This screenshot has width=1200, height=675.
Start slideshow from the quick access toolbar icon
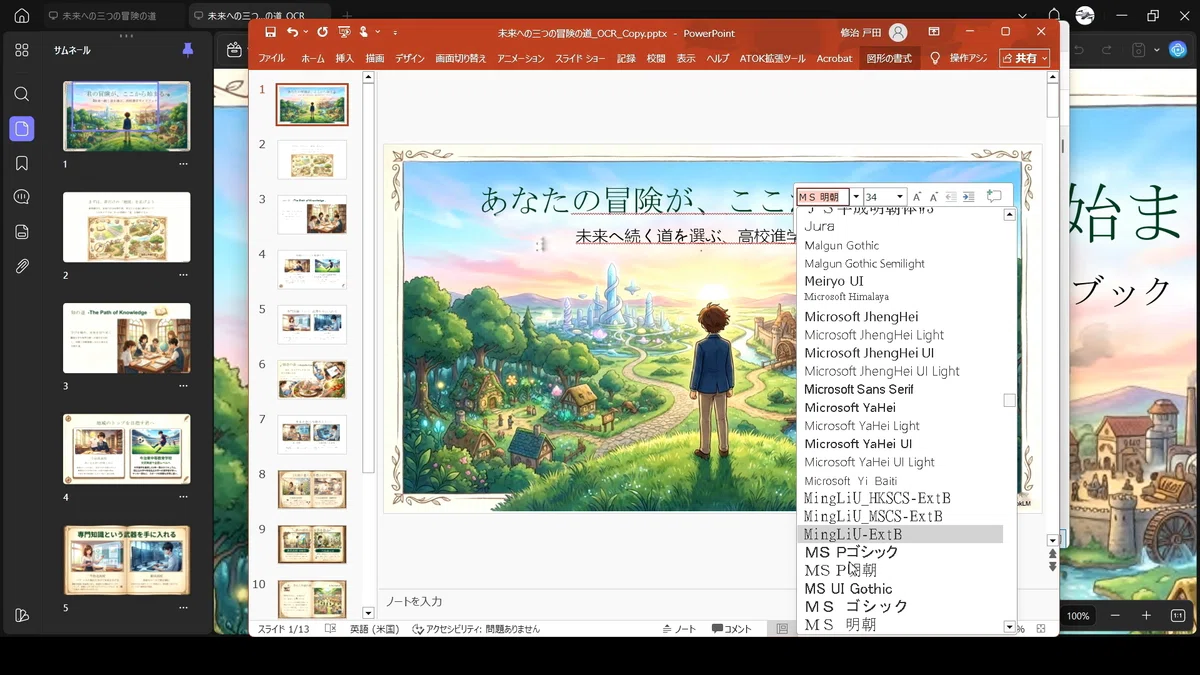(x=343, y=32)
